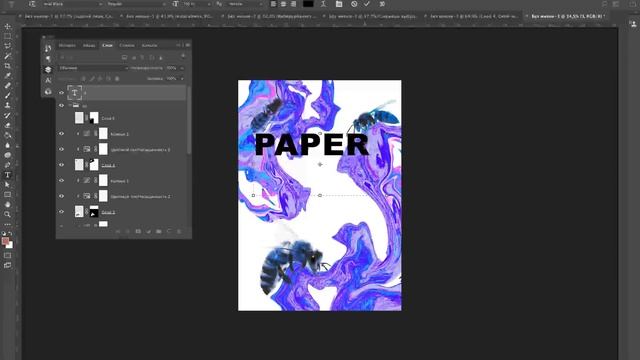The image size is (640, 360).
Task: Select the Слой 3 layer mask thumbnail
Action: [94, 211]
